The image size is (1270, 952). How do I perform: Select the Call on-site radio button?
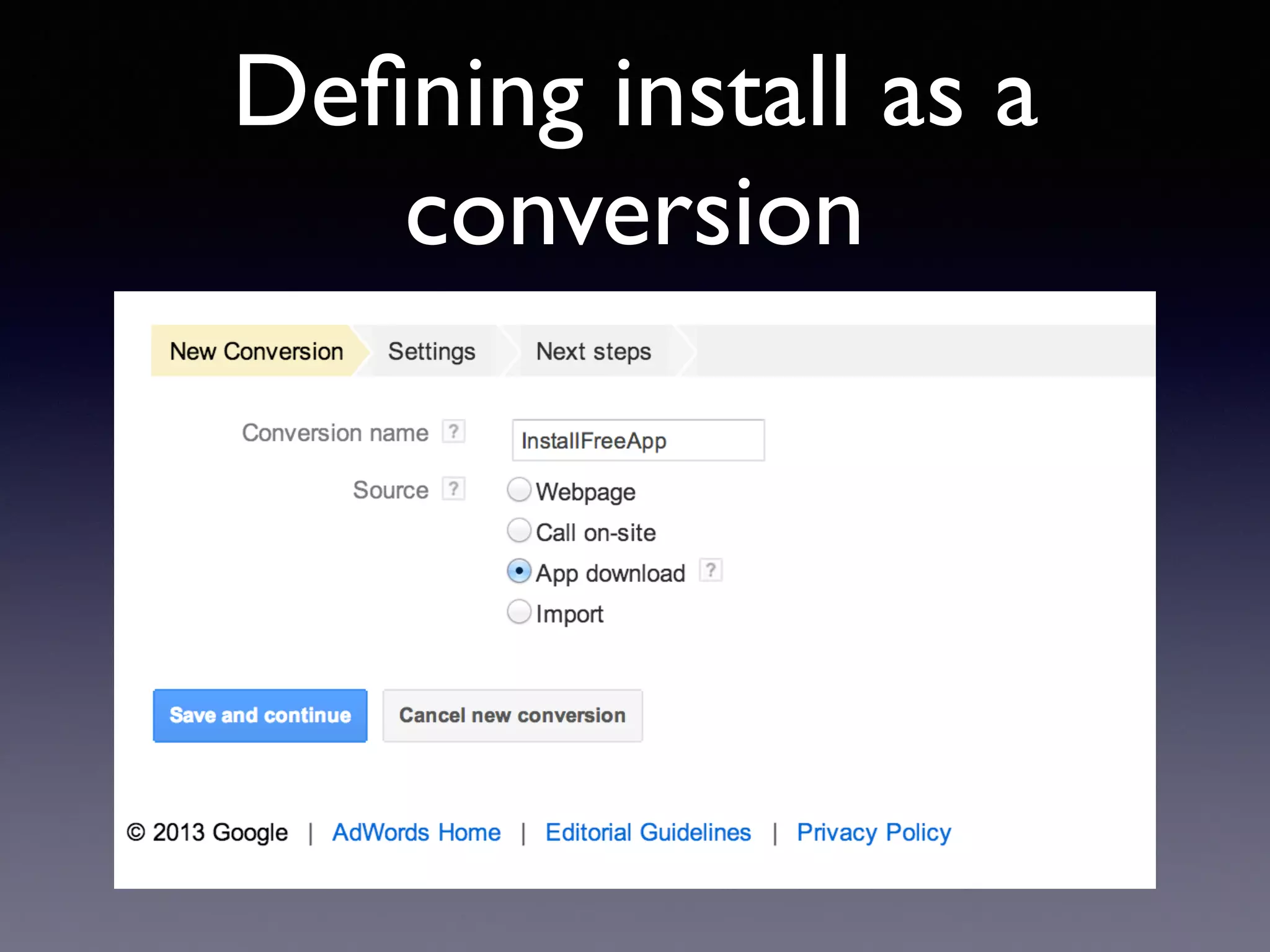(x=519, y=531)
